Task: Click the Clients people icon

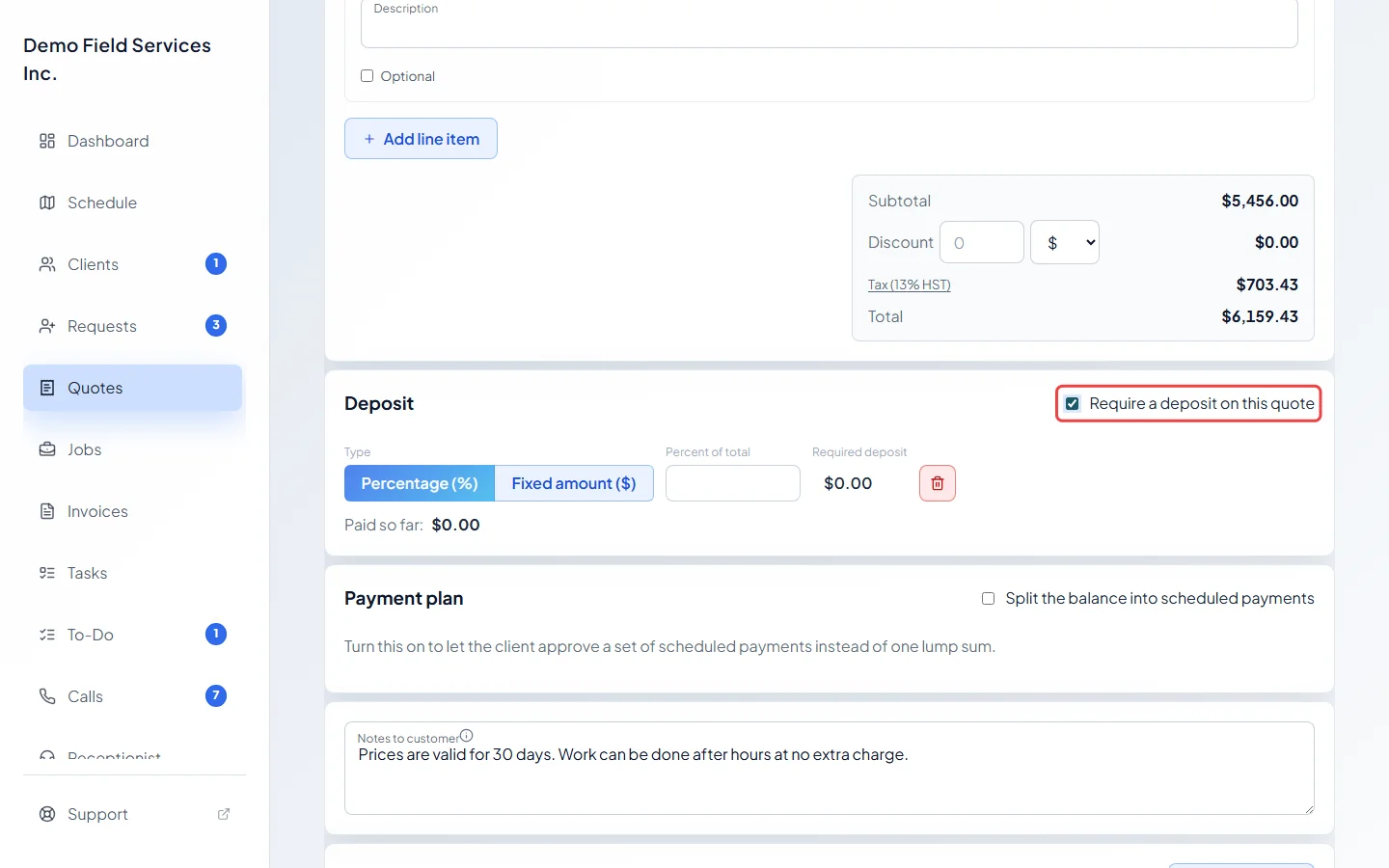Action: coord(47,264)
